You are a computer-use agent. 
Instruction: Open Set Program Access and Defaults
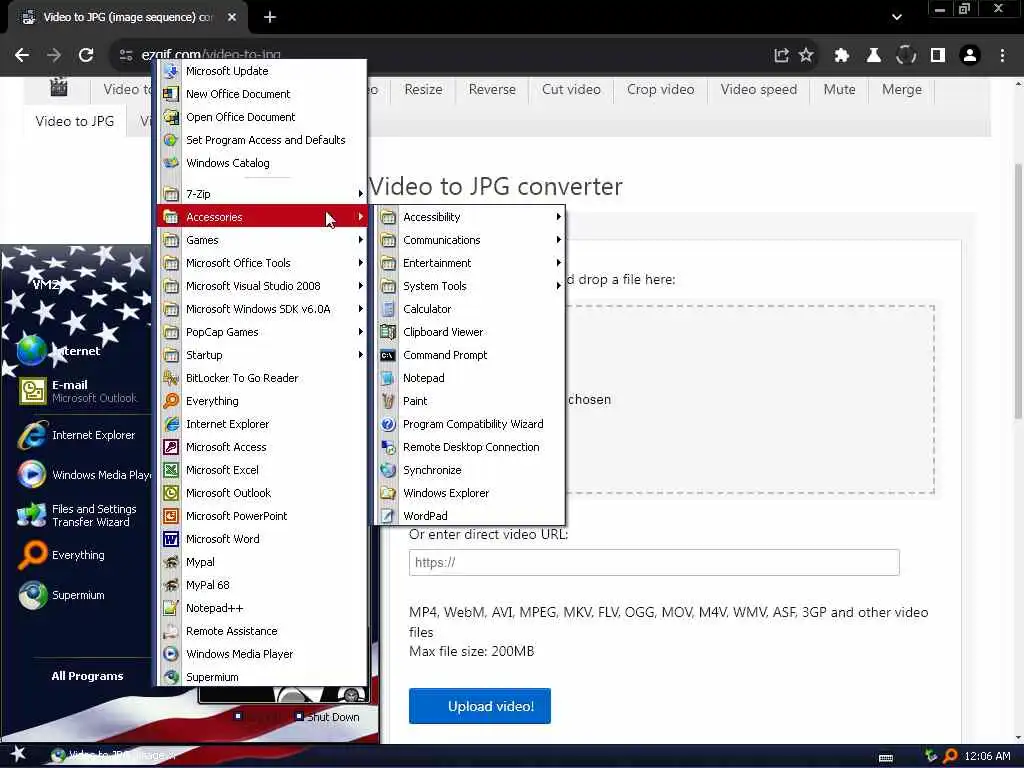[x=262, y=140]
